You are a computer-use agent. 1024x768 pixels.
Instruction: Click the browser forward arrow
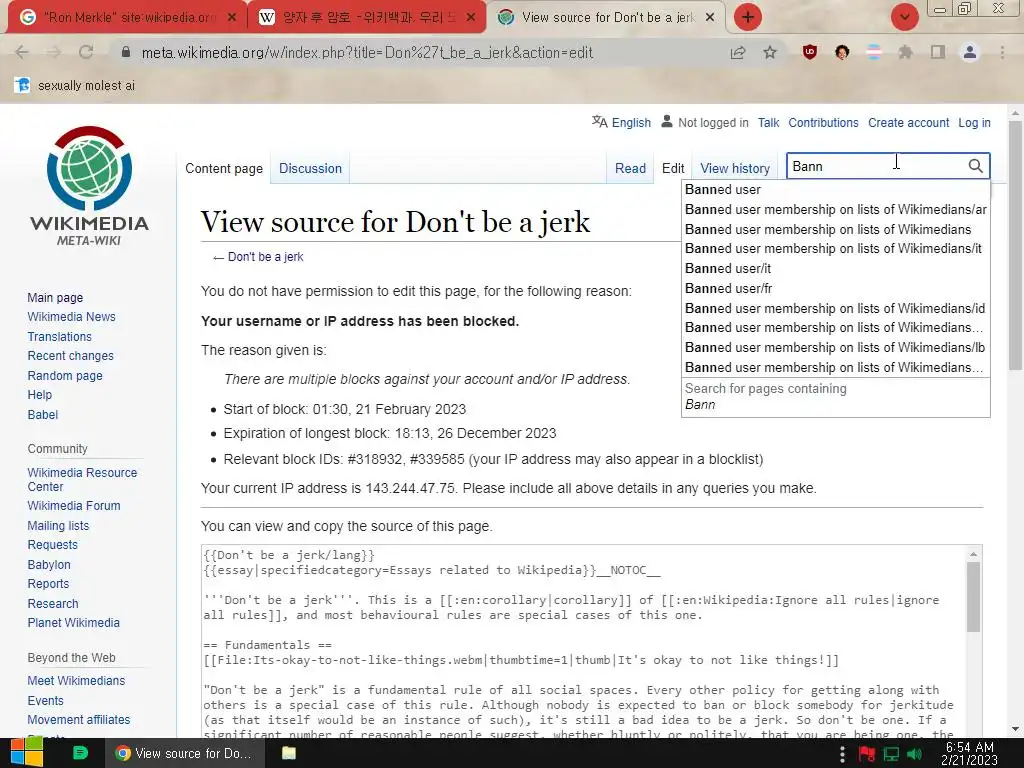point(54,52)
